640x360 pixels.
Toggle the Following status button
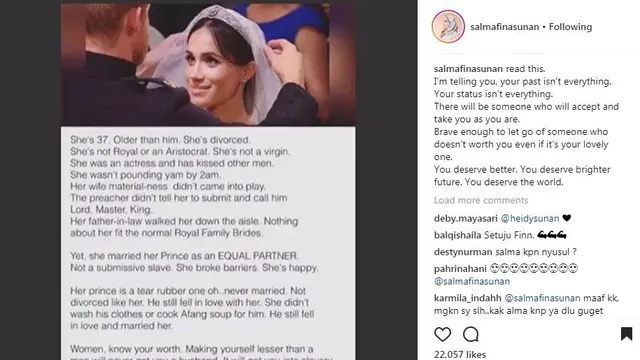[570, 27]
